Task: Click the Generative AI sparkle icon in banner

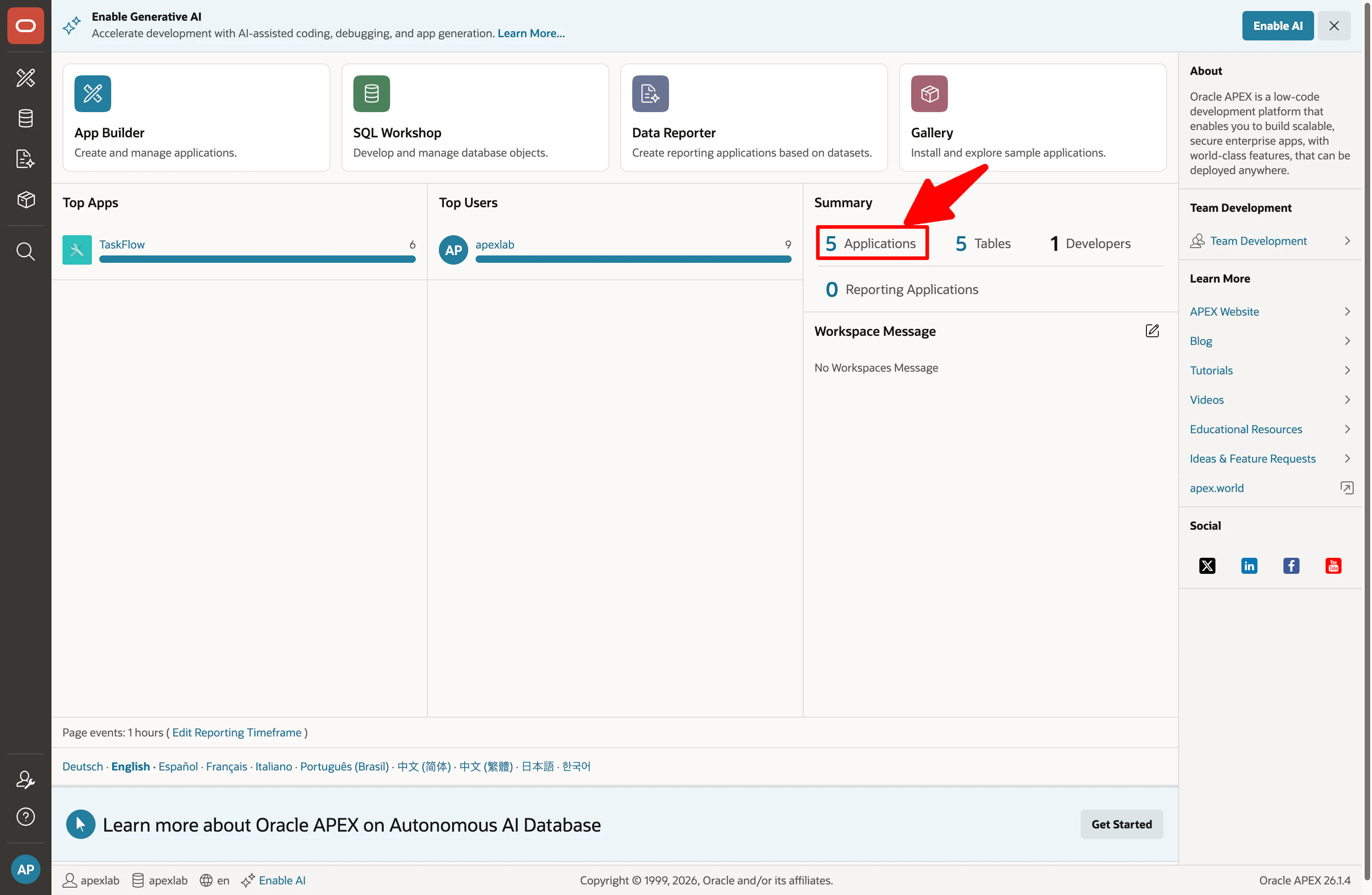Action: (72, 25)
